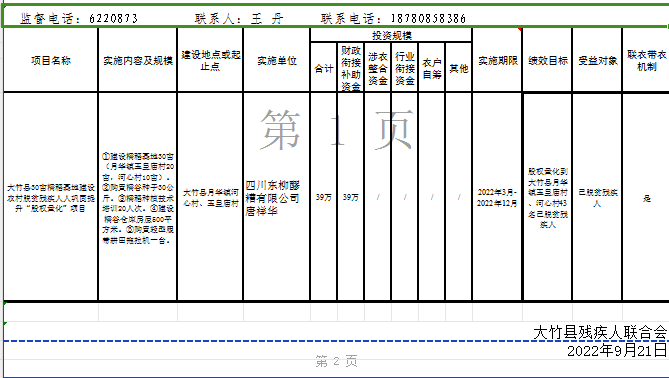Click the 行业衔接资金 header cell
The image size is (669, 378).
click(404, 67)
